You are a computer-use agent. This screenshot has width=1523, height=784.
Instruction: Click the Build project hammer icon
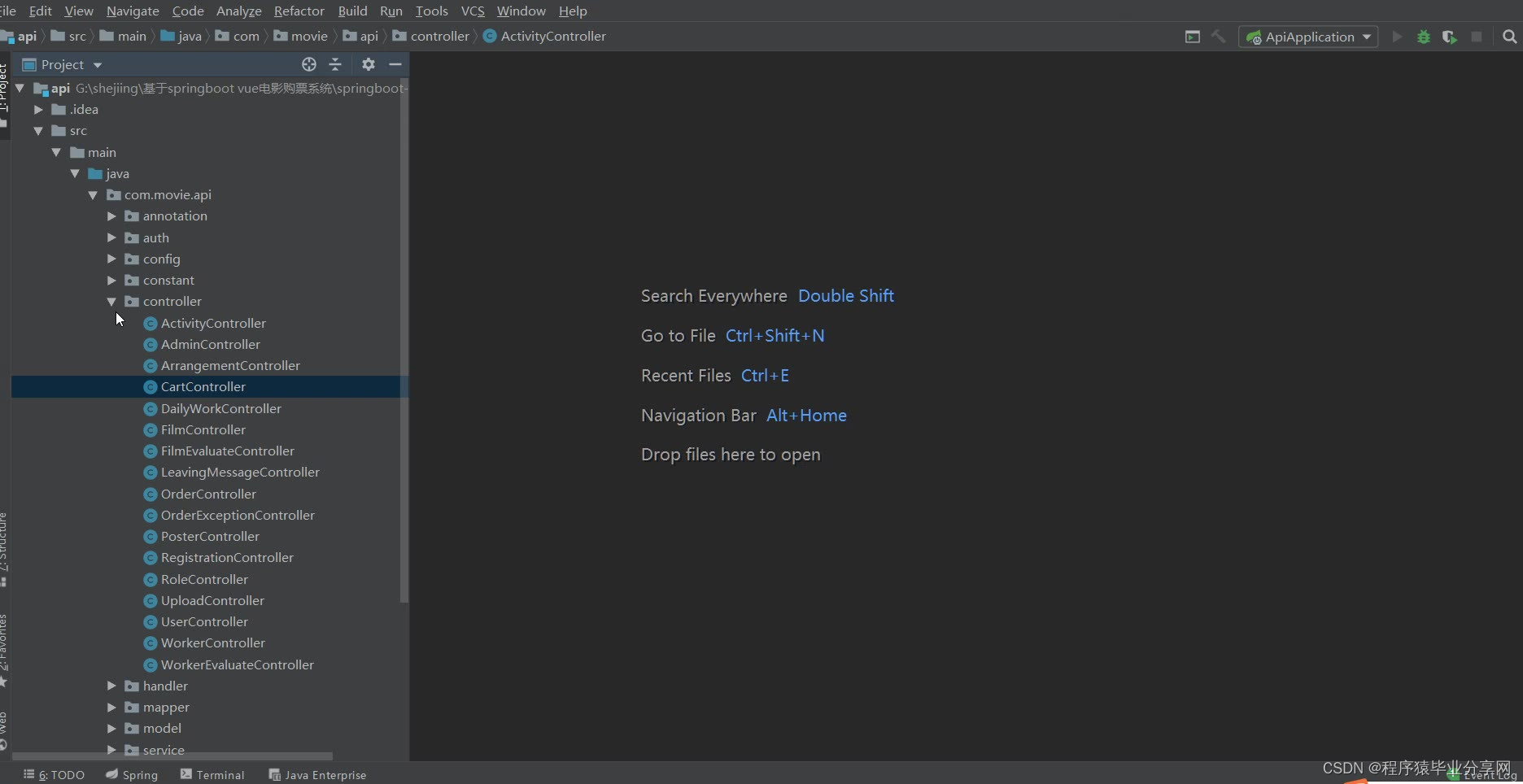pos(1219,37)
